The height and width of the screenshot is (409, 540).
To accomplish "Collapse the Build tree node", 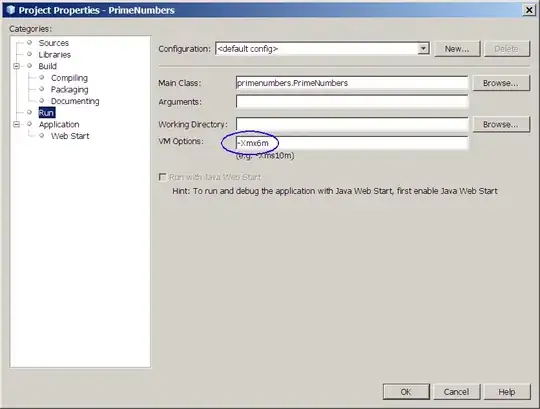I will (16, 66).
